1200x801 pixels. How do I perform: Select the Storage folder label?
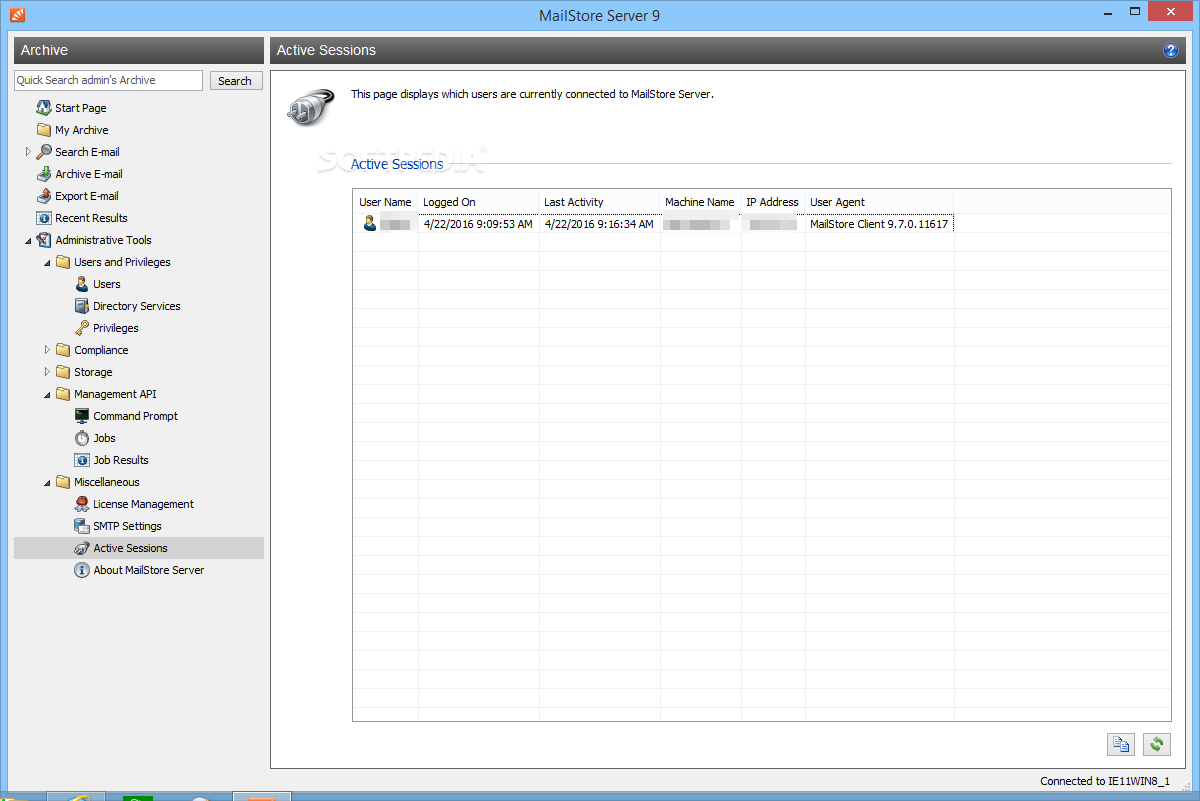click(93, 372)
